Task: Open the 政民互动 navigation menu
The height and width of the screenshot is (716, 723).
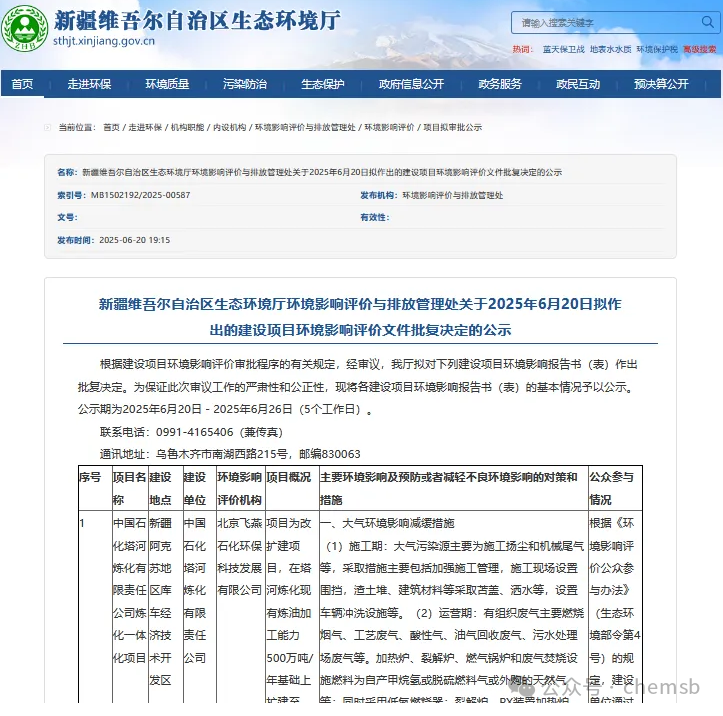Action: pos(578,84)
